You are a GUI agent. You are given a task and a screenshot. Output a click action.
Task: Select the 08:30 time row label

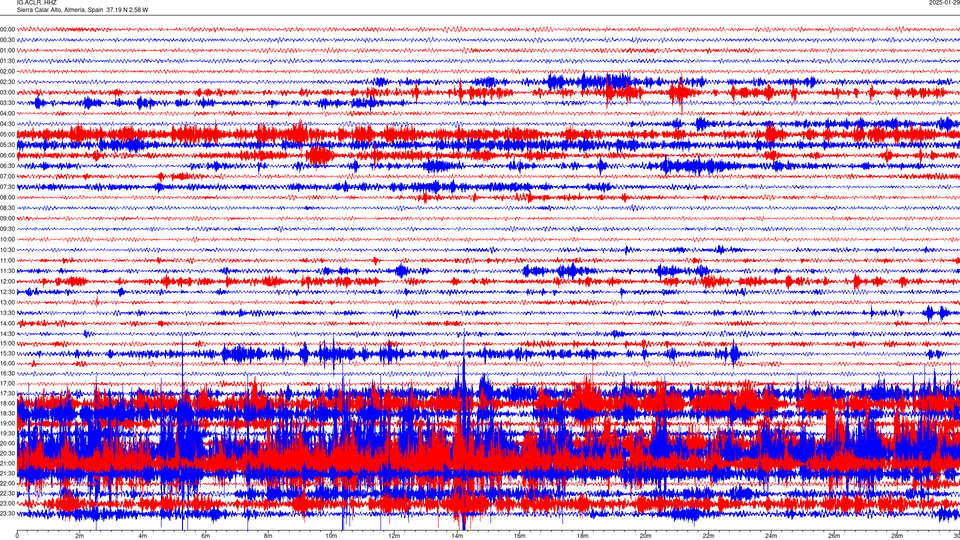[7, 208]
